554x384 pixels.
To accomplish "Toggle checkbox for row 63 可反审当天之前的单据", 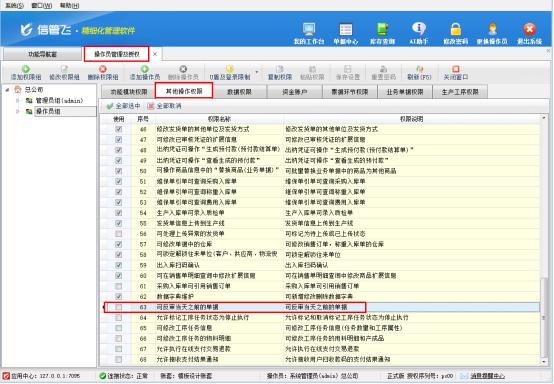I will (119, 307).
